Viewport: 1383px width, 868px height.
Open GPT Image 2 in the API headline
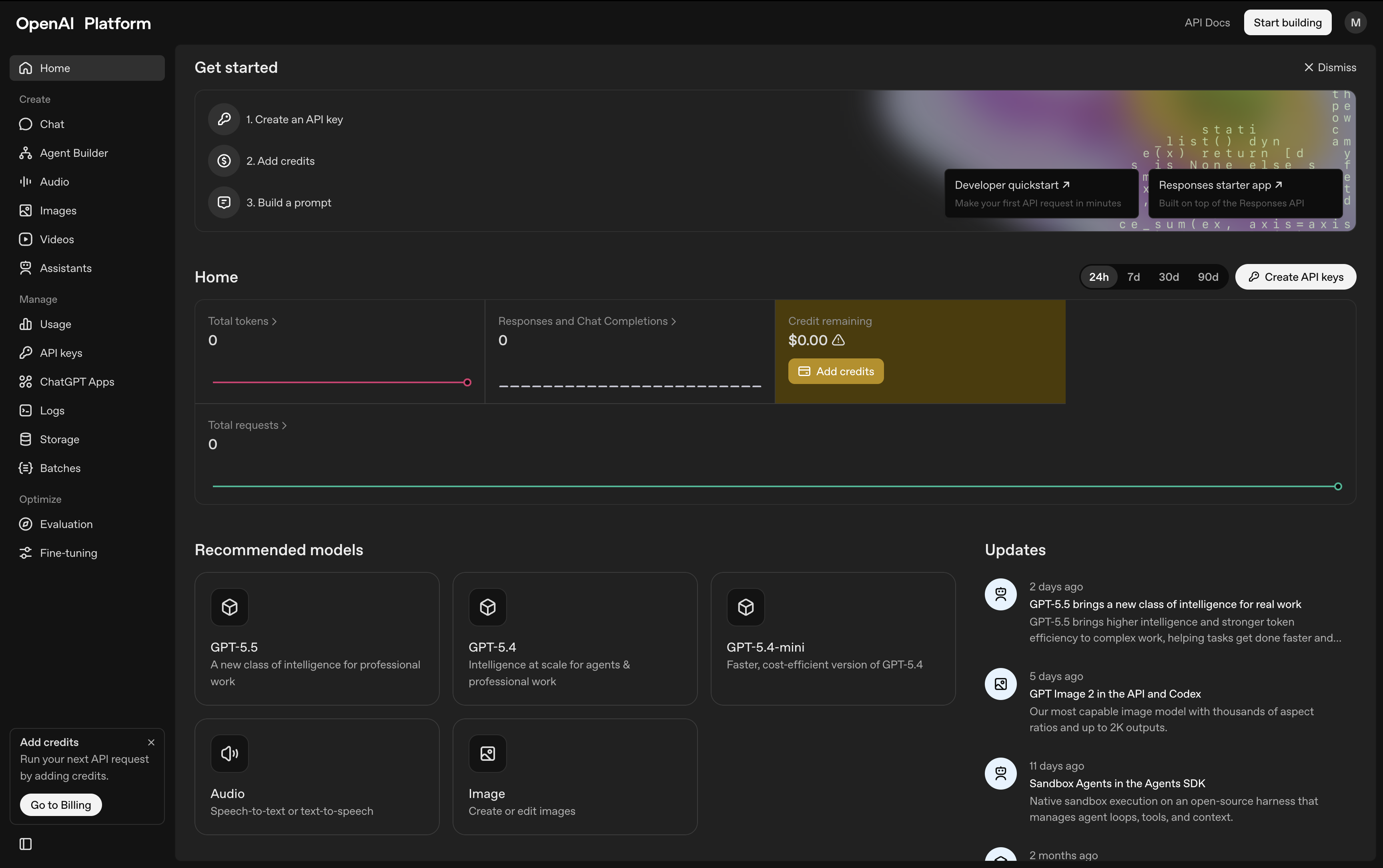(x=1115, y=694)
